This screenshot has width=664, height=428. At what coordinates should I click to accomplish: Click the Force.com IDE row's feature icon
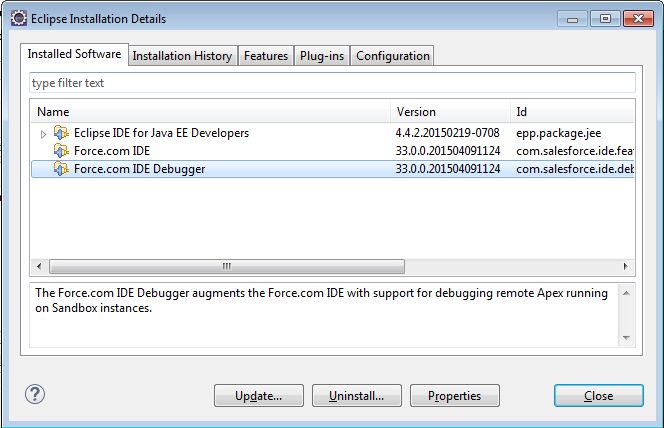pos(61,151)
